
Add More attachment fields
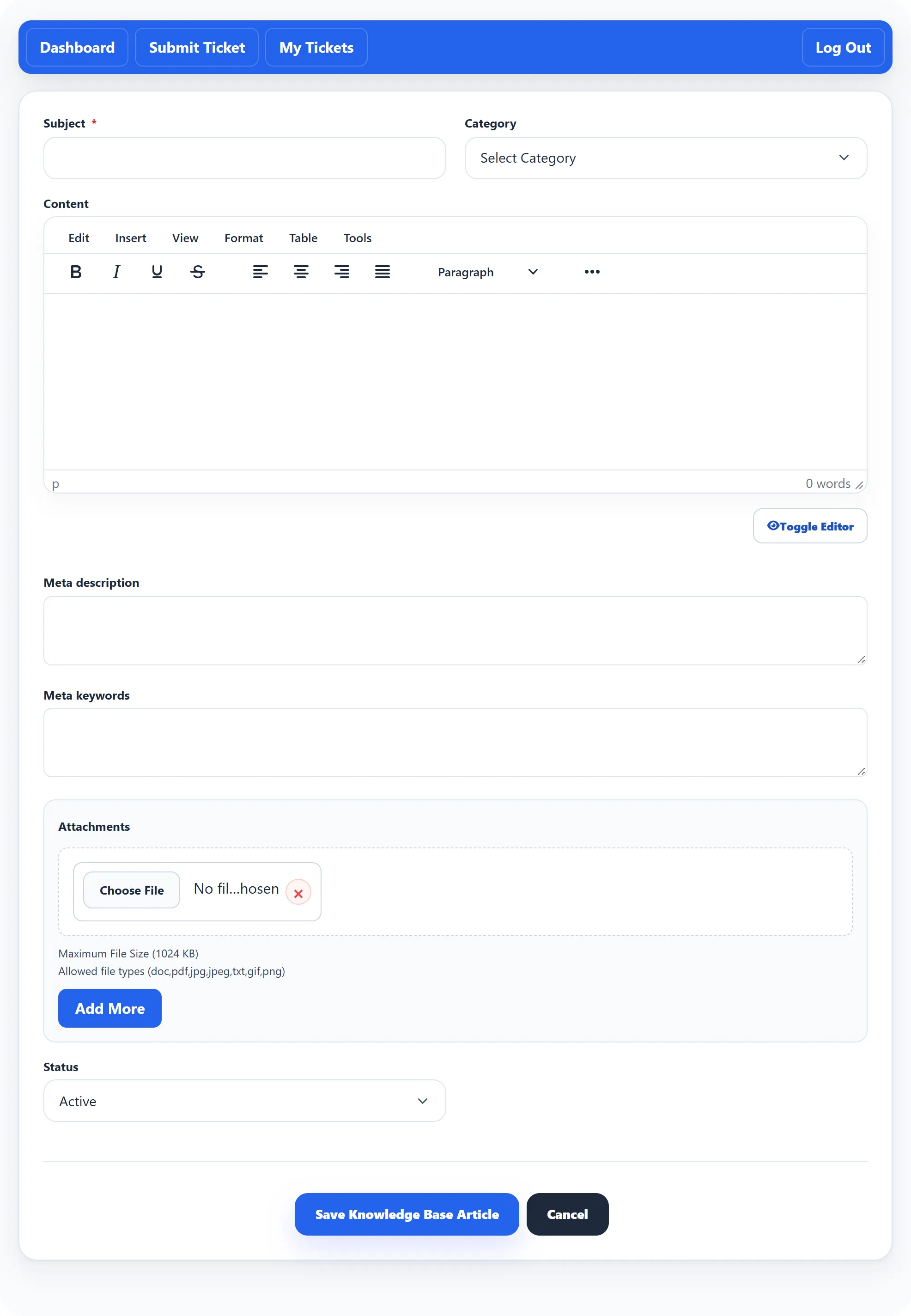pyautogui.click(x=109, y=1008)
